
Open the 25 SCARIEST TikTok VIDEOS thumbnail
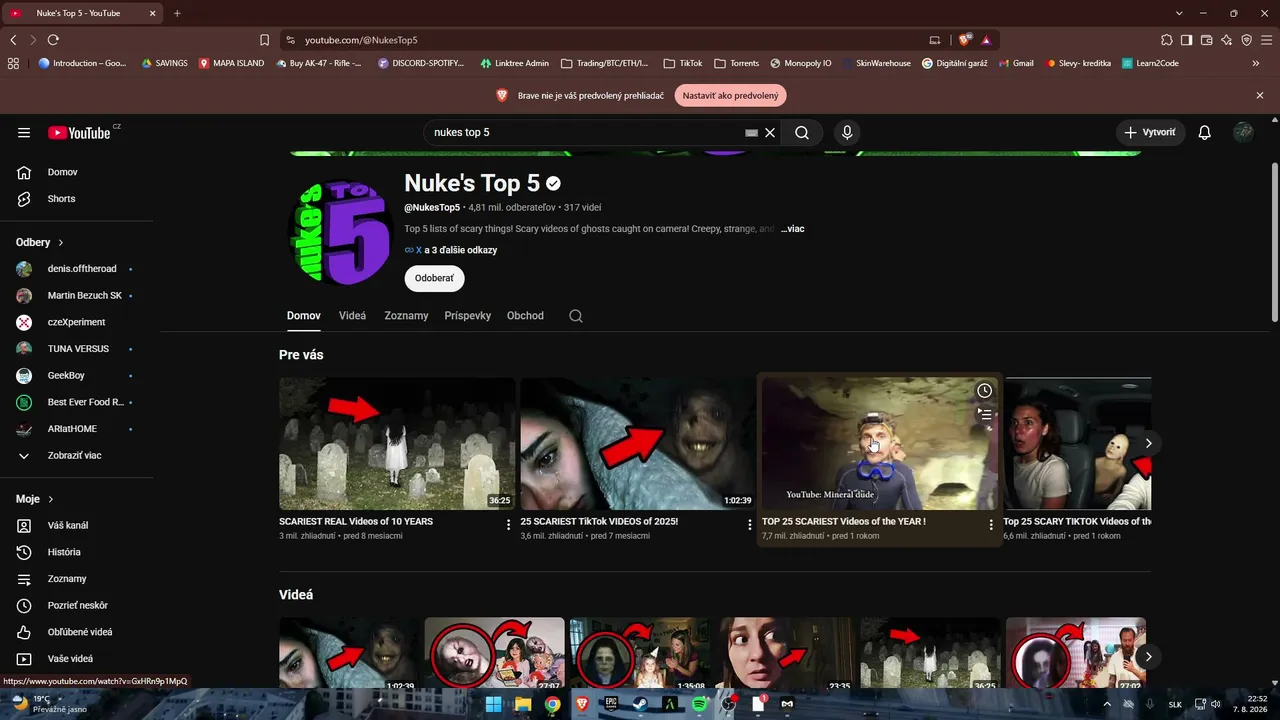[x=638, y=444]
